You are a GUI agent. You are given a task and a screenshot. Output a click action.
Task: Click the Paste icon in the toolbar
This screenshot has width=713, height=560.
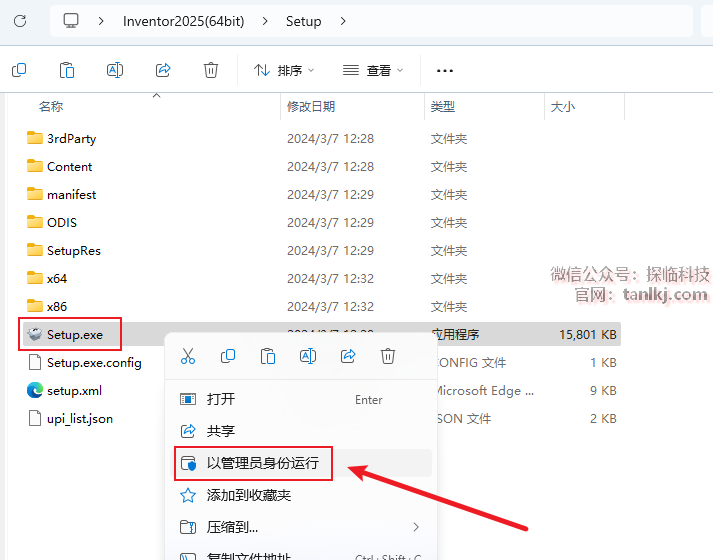(x=67, y=70)
